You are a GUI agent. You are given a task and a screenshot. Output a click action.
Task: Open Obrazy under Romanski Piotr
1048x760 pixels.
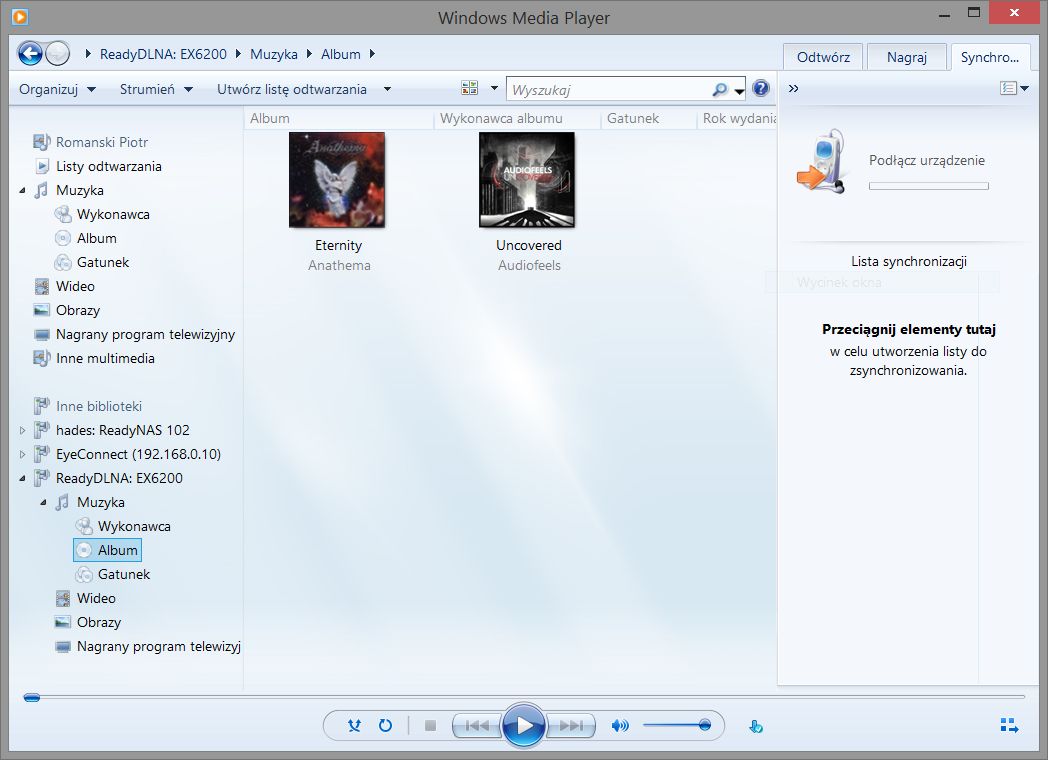click(x=78, y=311)
